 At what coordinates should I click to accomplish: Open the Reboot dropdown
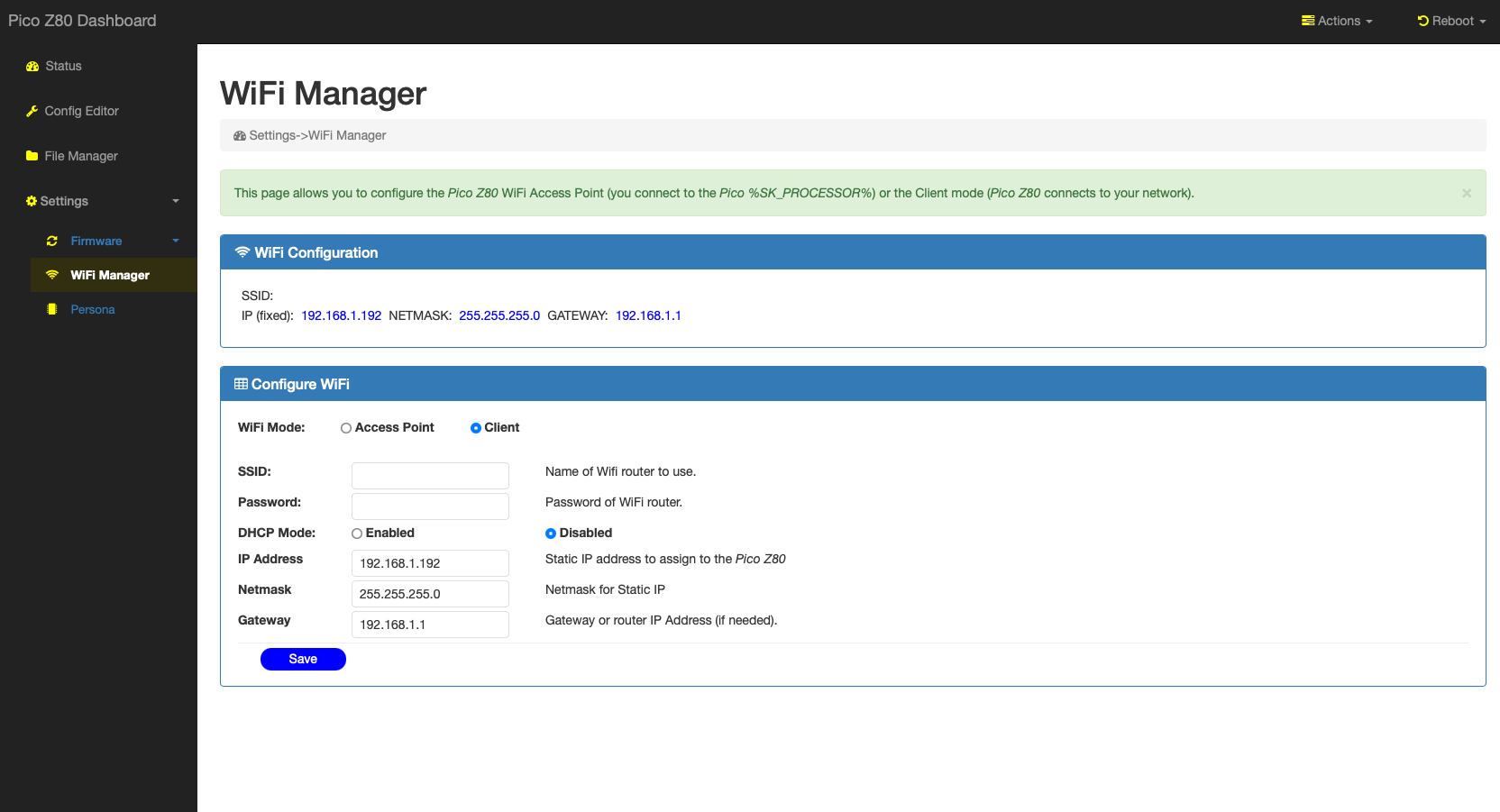click(x=1450, y=21)
